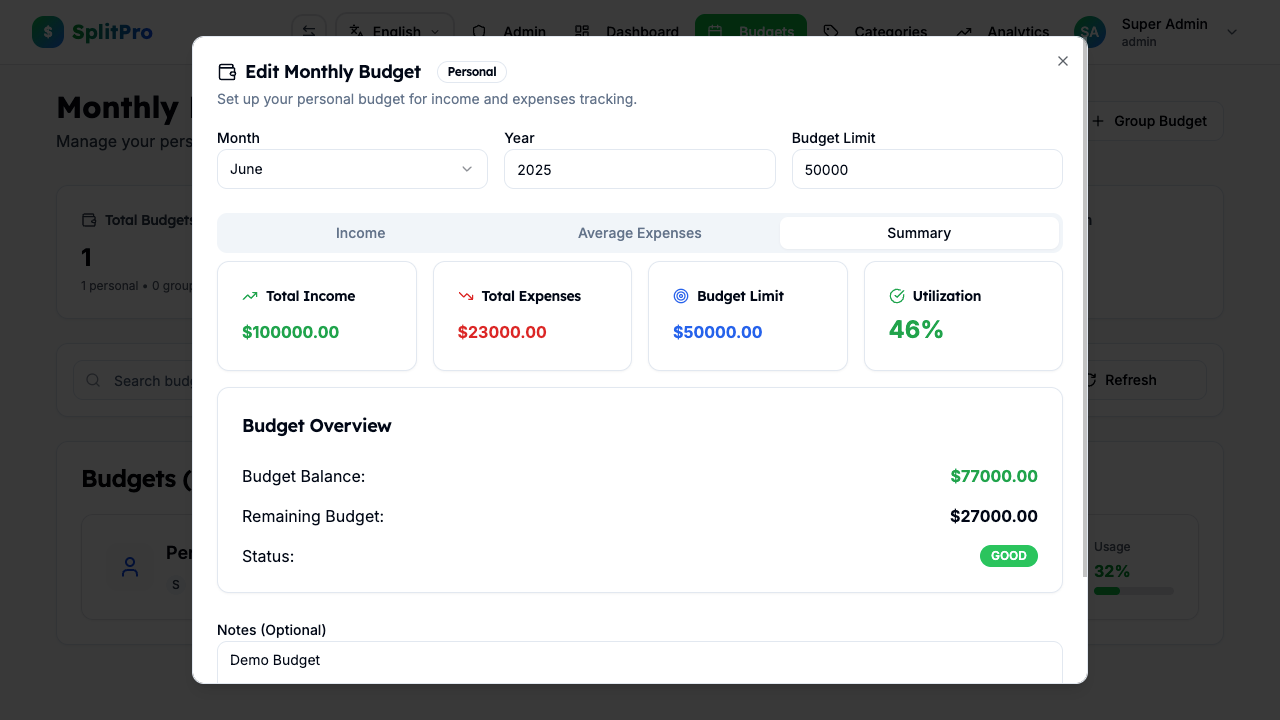Select the Average Expenses tab
The height and width of the screenshot is (720, 1280).
coord(639,232)
